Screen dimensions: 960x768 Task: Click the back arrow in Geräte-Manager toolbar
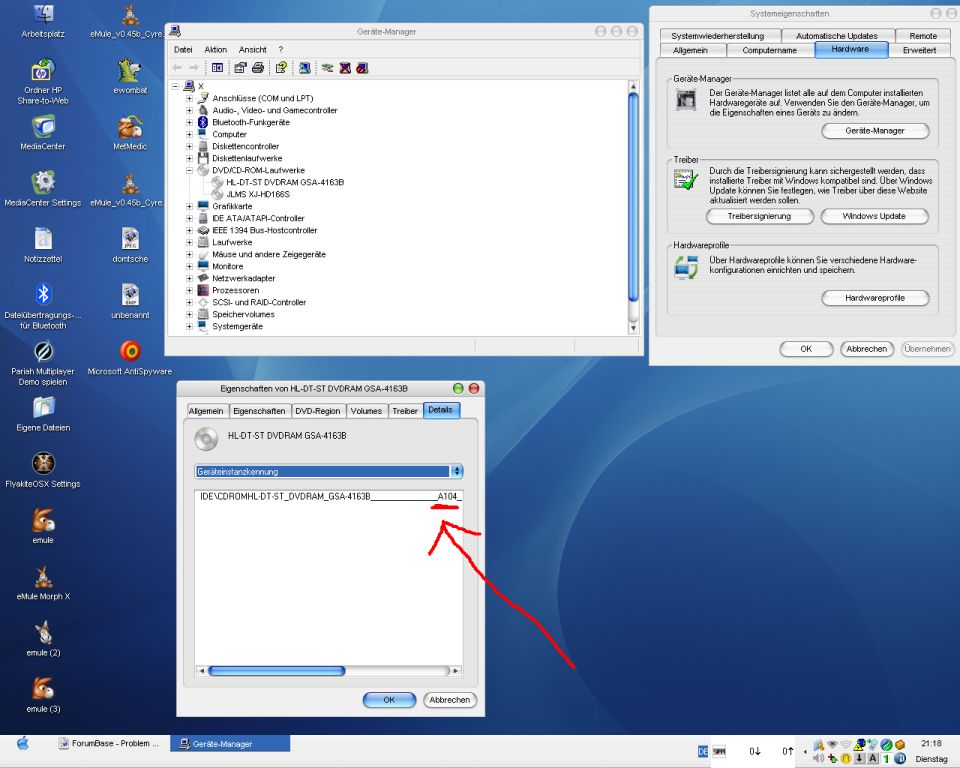(x=177, y=68)
